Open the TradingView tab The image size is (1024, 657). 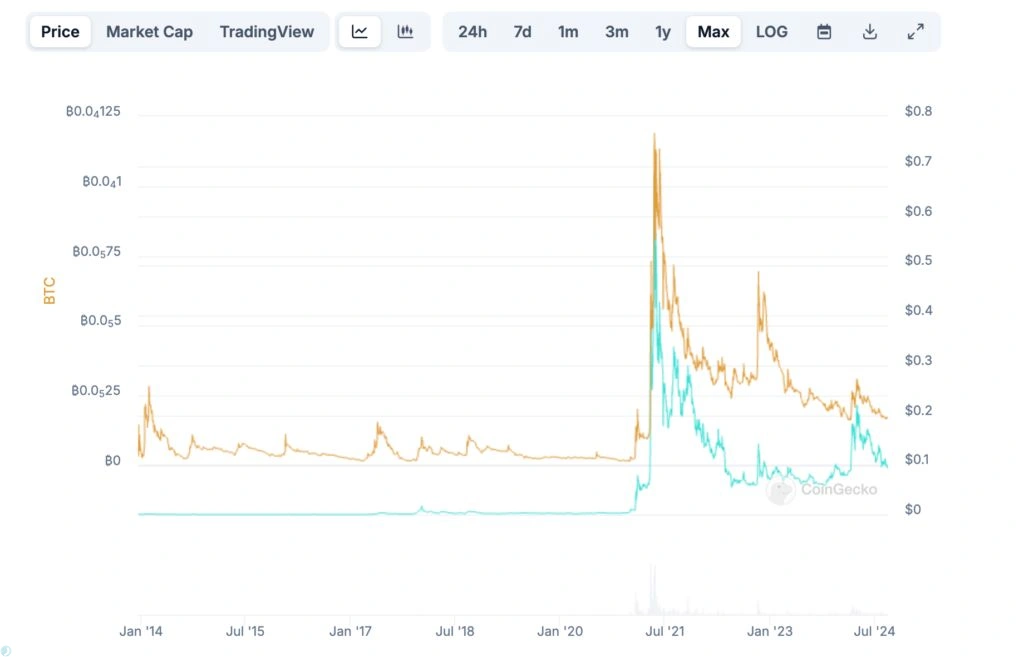click(267, 31)
